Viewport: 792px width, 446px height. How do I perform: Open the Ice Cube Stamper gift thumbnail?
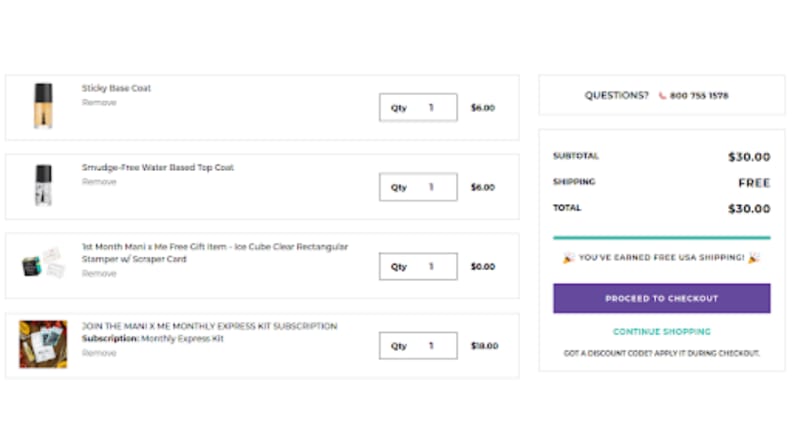(x=43, y=263)
